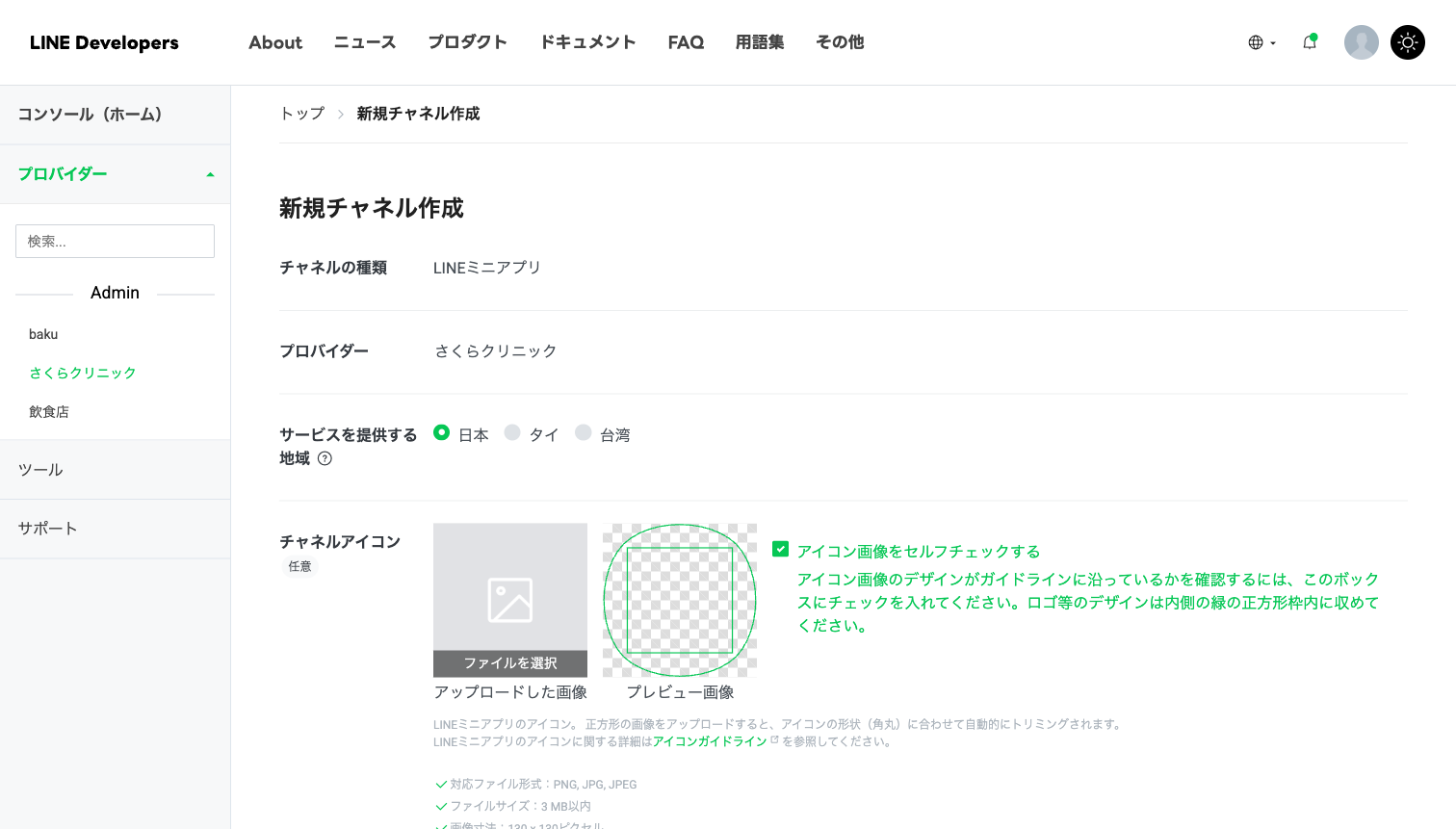Click the トップ breadcrumb link
This screenshot has height=829, width=1456.
[x=302, y=114]
